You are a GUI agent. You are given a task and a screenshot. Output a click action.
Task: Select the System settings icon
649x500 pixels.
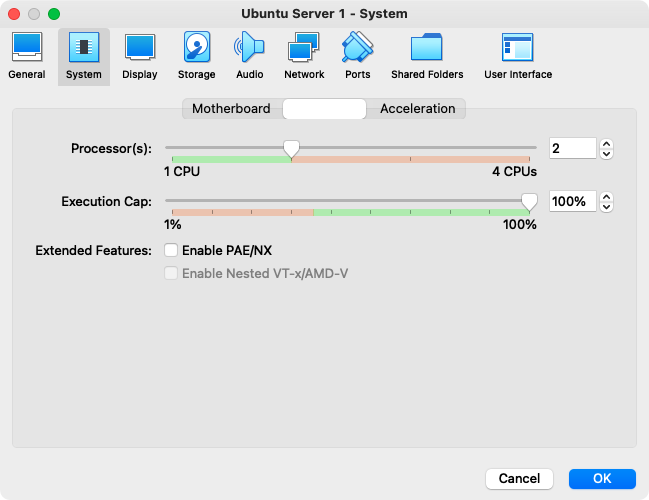pyautogui.click(x=84, y=55)
